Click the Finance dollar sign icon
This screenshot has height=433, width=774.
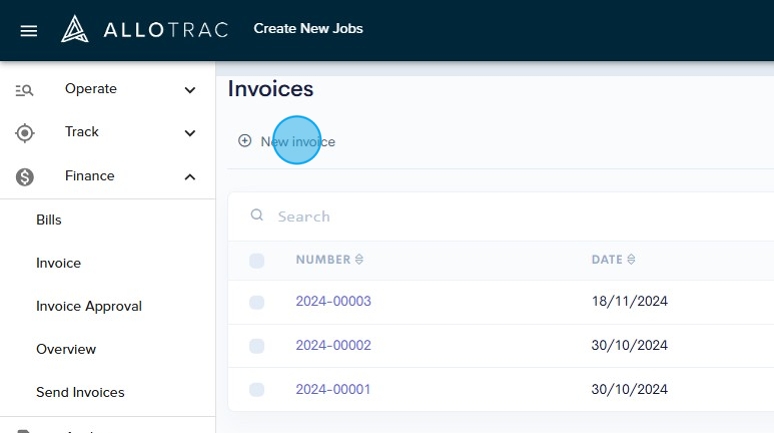click(25, 177)
